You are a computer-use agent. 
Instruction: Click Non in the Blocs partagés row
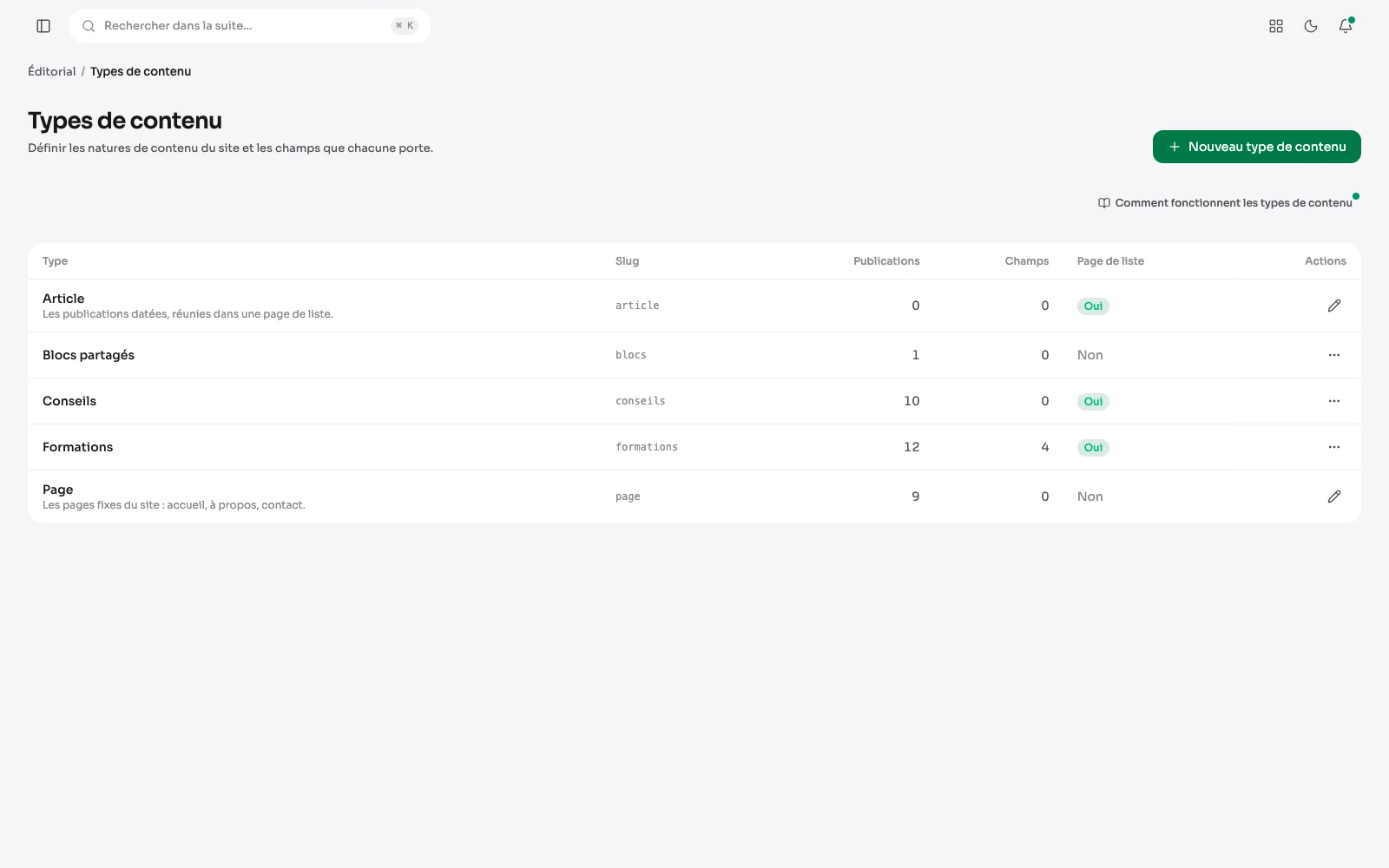[1090, 355]
